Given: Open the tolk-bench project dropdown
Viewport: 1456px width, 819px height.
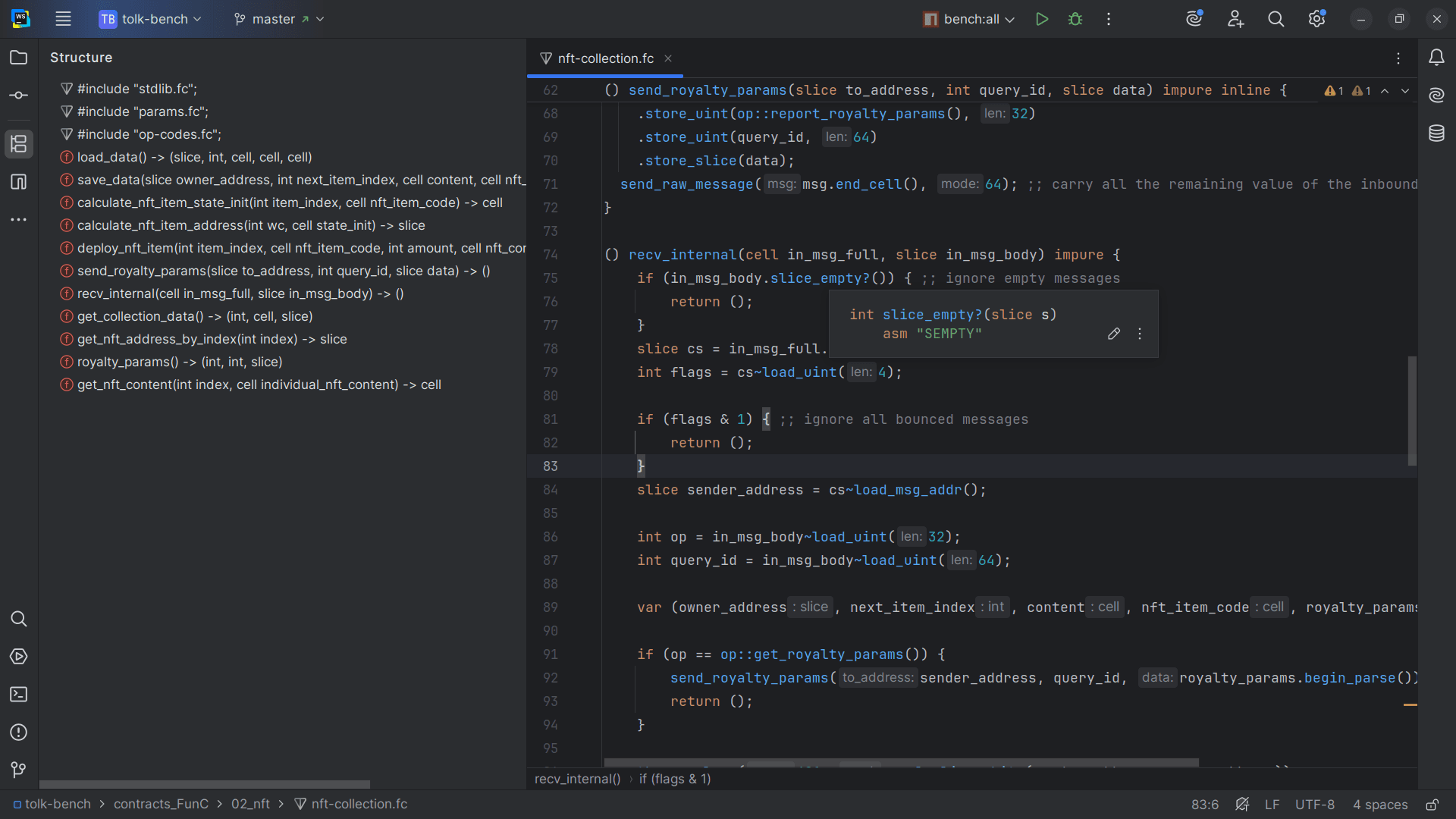Looking at the screenshot, I should 150,19.
